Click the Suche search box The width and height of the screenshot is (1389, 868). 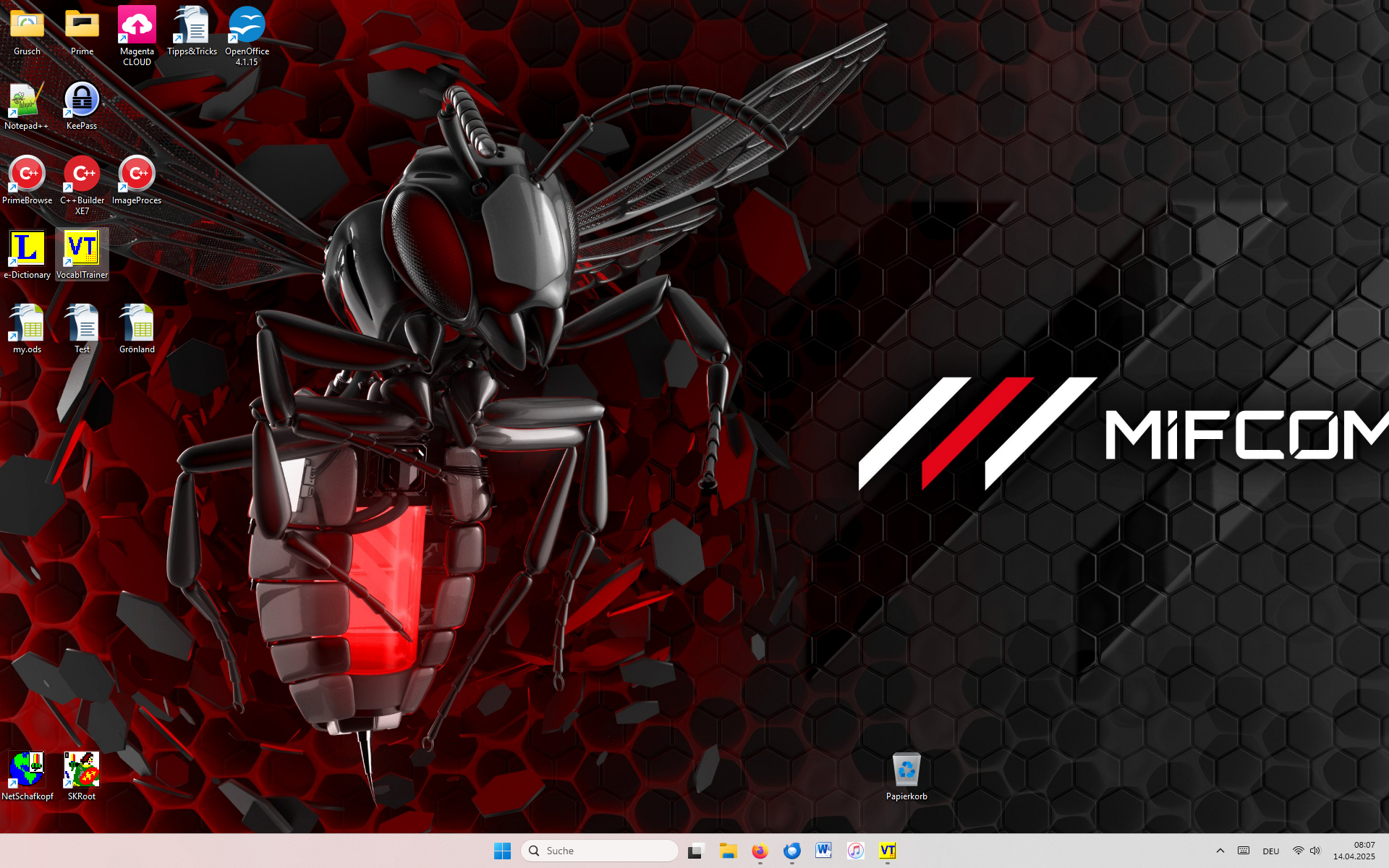[x=600, y=851]
